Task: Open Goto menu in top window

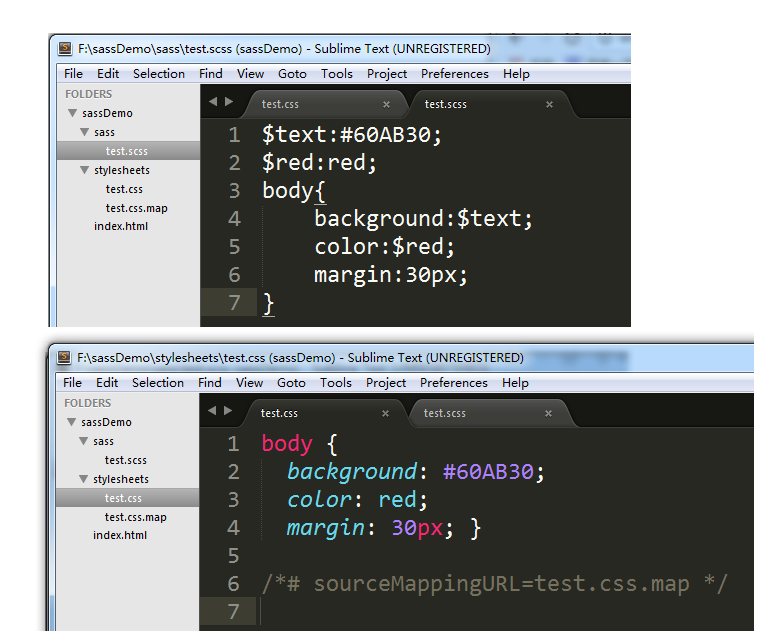Action: (x=292, y=74)
